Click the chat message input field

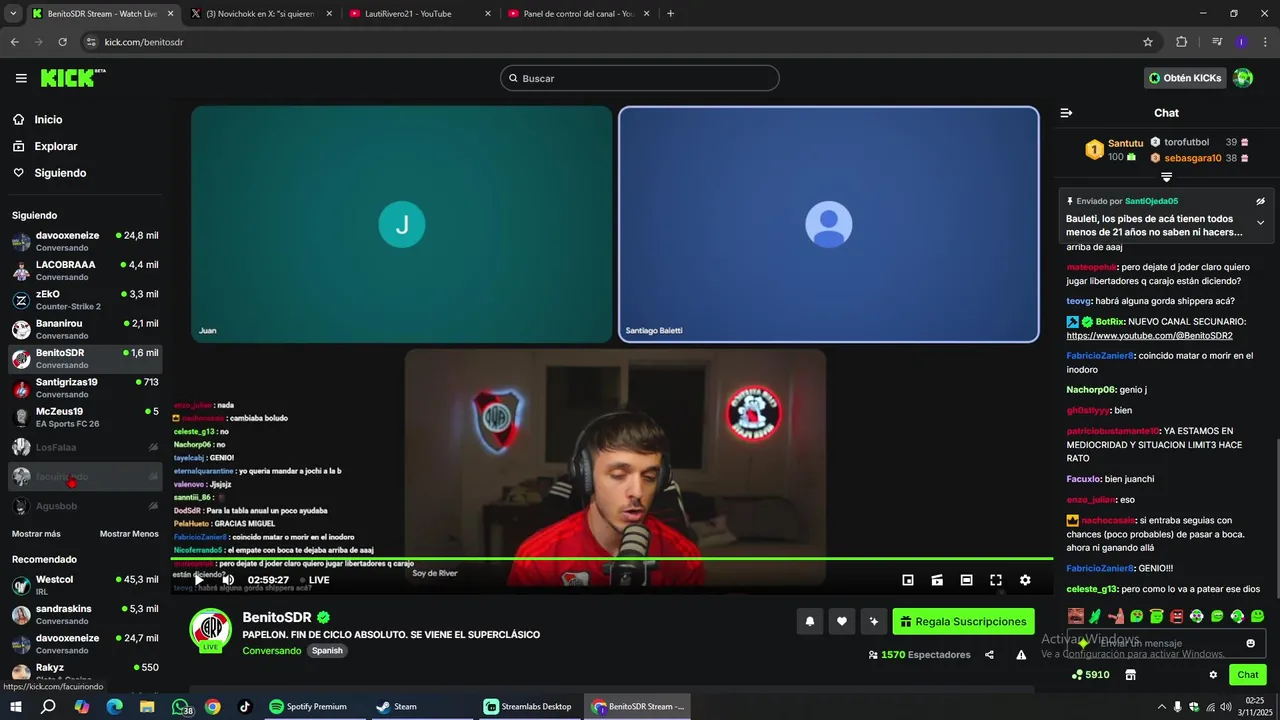pyautogui.click(x=1165, y=643)
